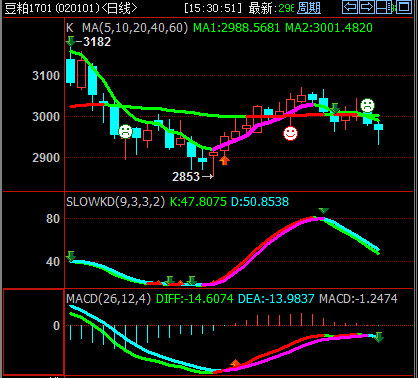
Task: Click the 豆粕1701 contract title
Action: (x=28, y=8)
